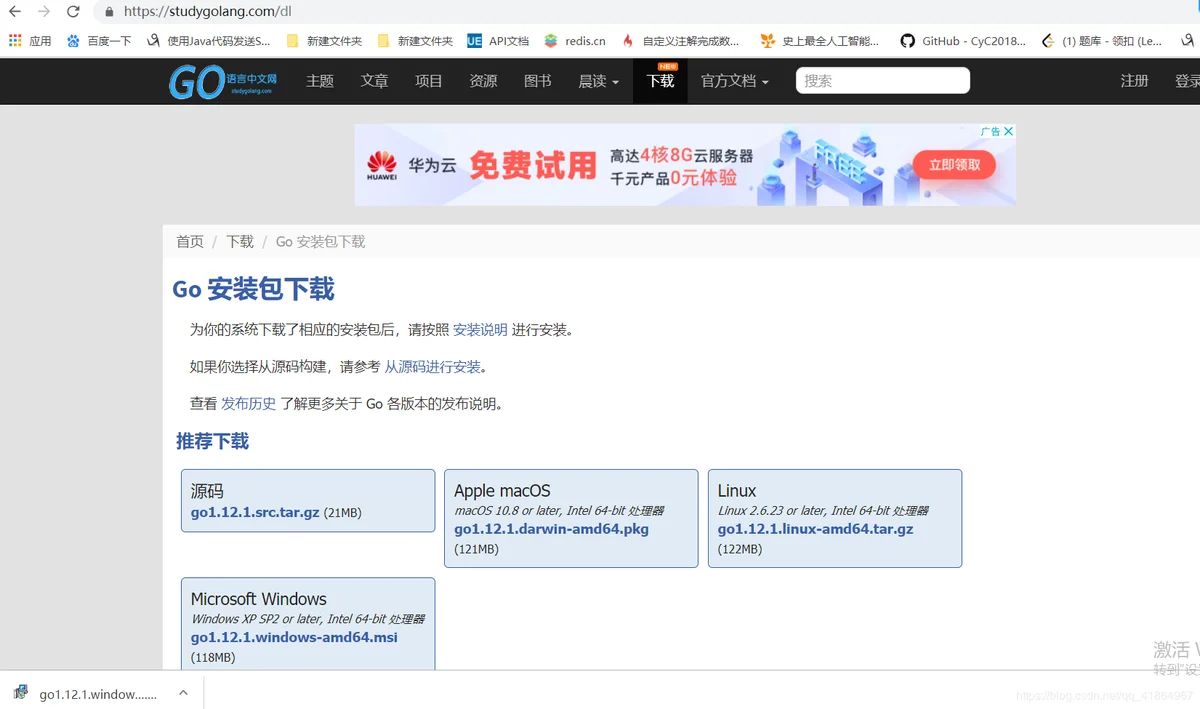The width and height of the screenshot is (1200, 709).
Task: Open the redis.cn bookmark
Action: coord(575,41)
